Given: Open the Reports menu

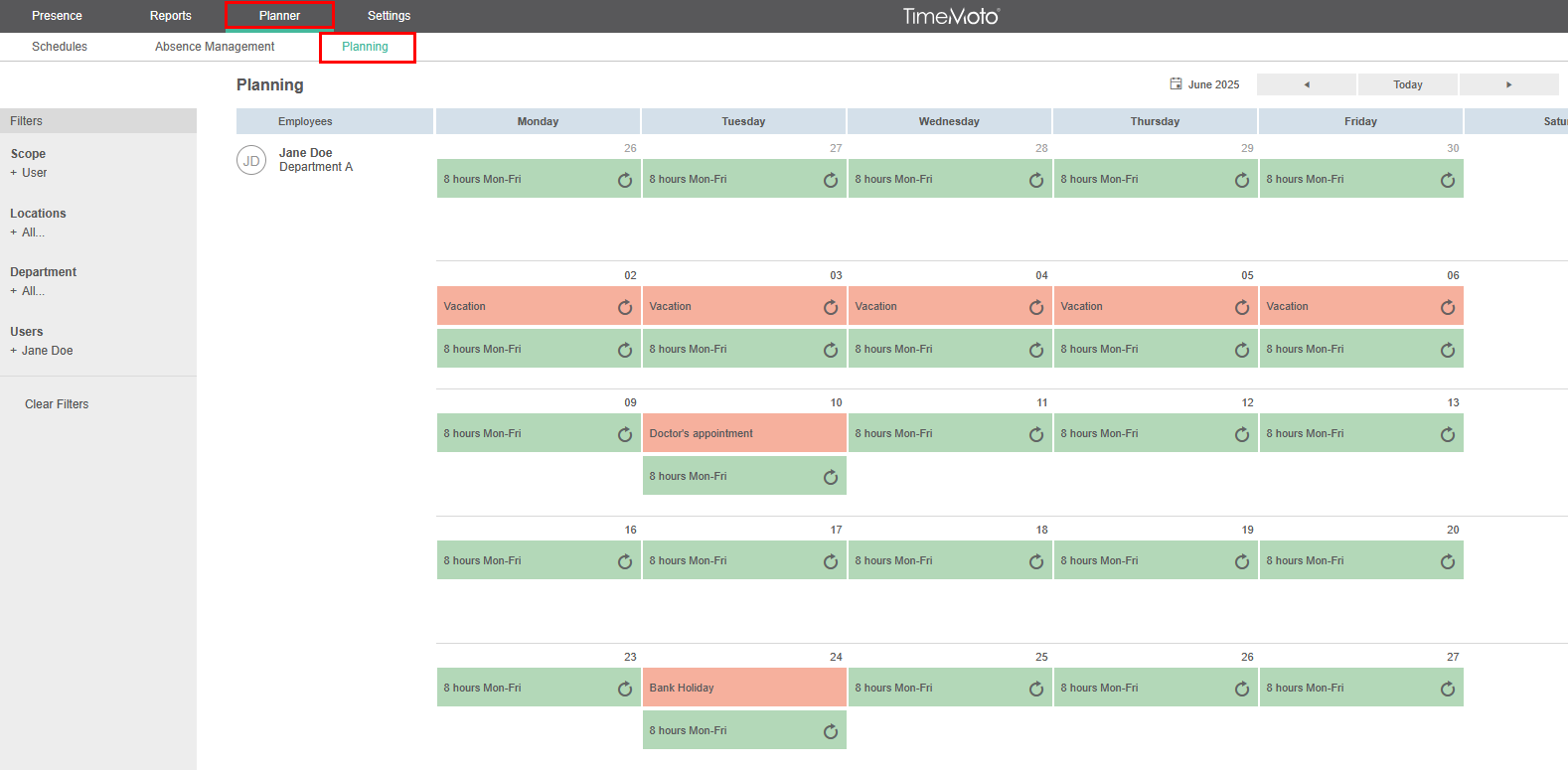Looking at the screenshot, I should [170, 16].
